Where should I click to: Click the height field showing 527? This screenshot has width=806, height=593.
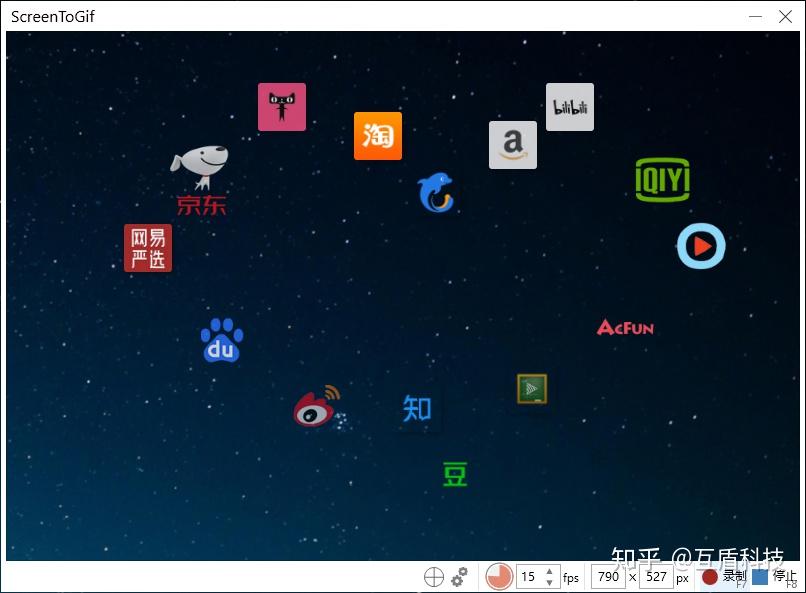click(656, 577)
